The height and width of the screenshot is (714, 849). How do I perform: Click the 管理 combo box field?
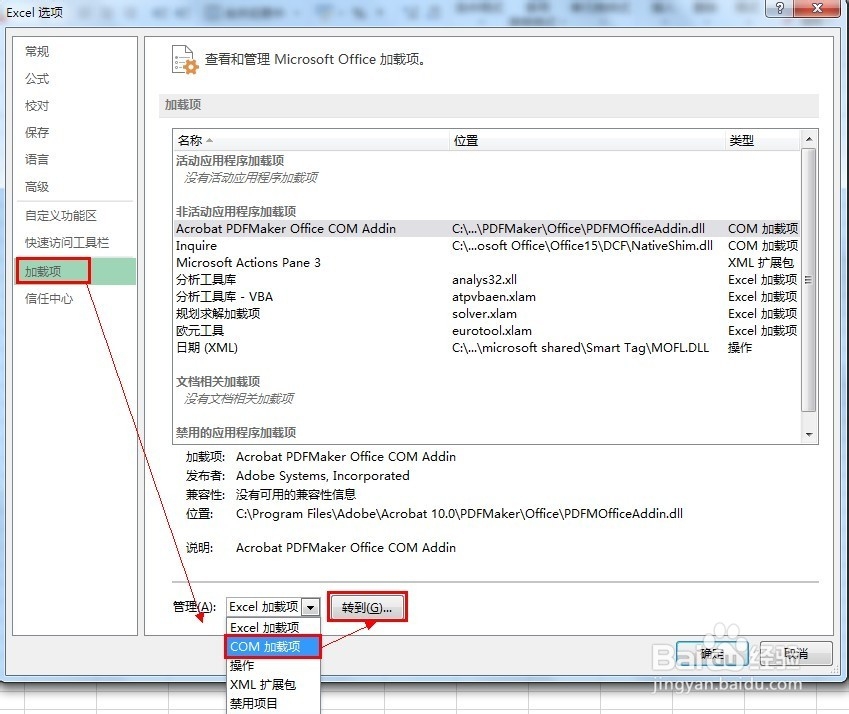point(273,607)
